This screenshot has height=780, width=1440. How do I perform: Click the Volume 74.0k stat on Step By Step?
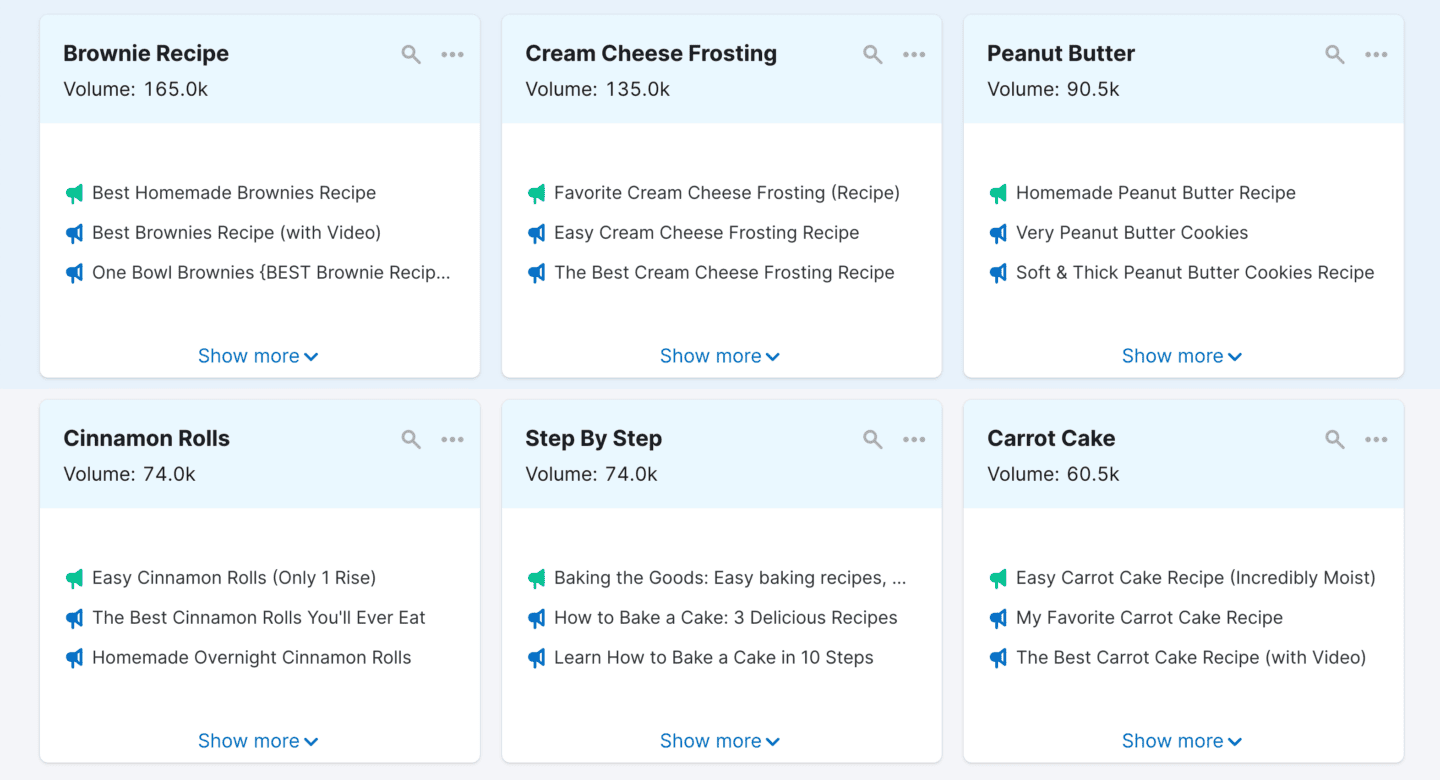[x=592, y=474]
